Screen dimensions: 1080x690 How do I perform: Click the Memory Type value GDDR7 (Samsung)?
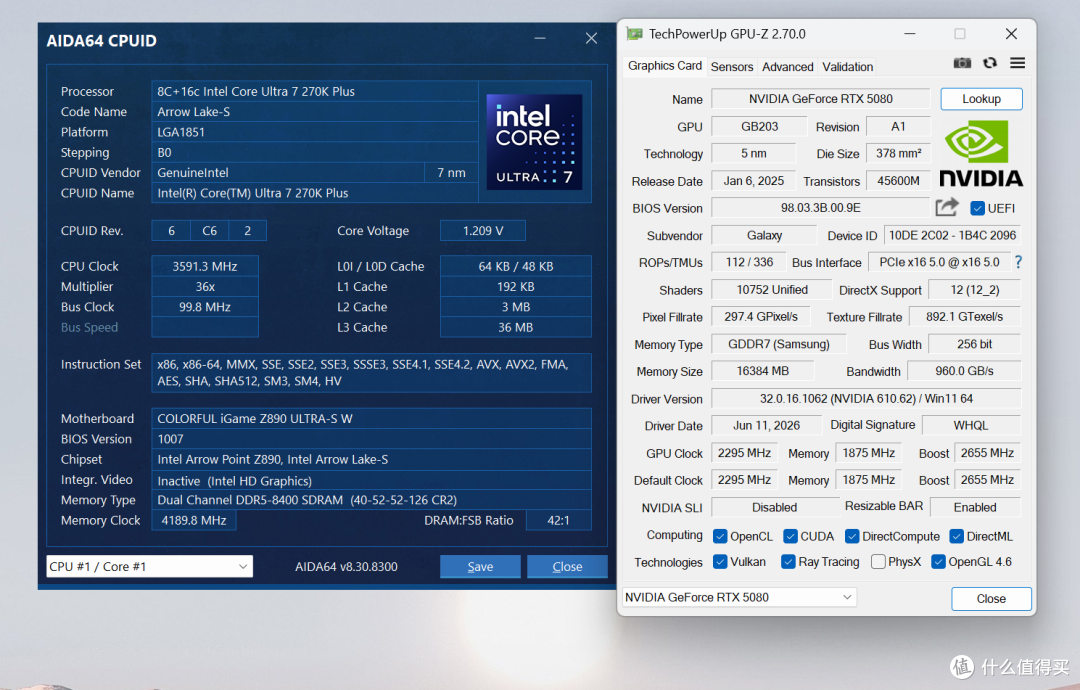[x=778, y=344]
